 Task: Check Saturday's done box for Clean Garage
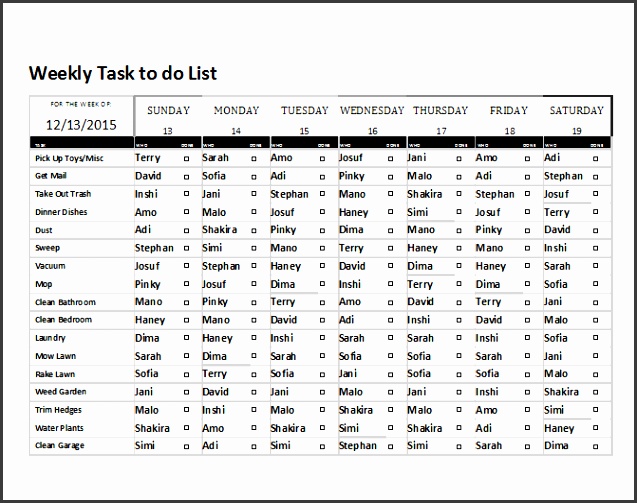[x=596, y=447]
